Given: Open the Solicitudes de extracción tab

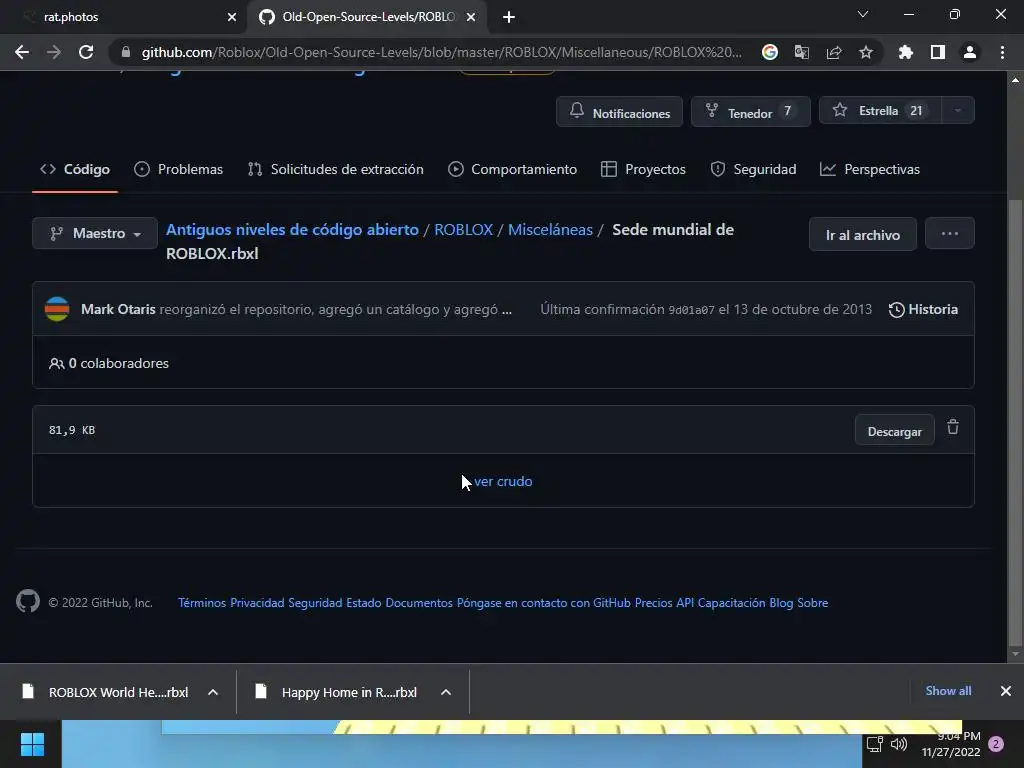Looking at the screenshot, I should coord(336,169).
